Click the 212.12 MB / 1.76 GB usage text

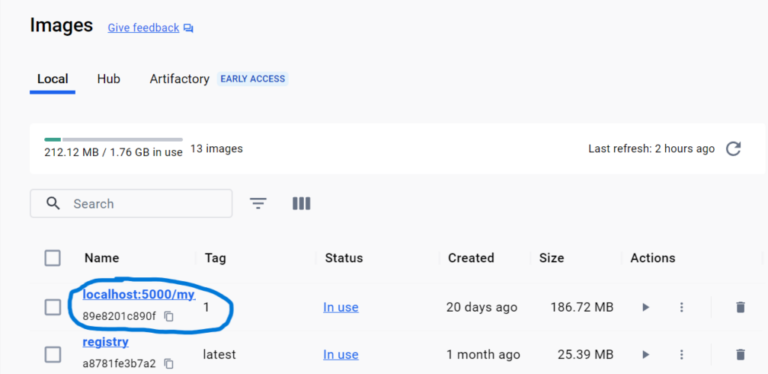114,152
